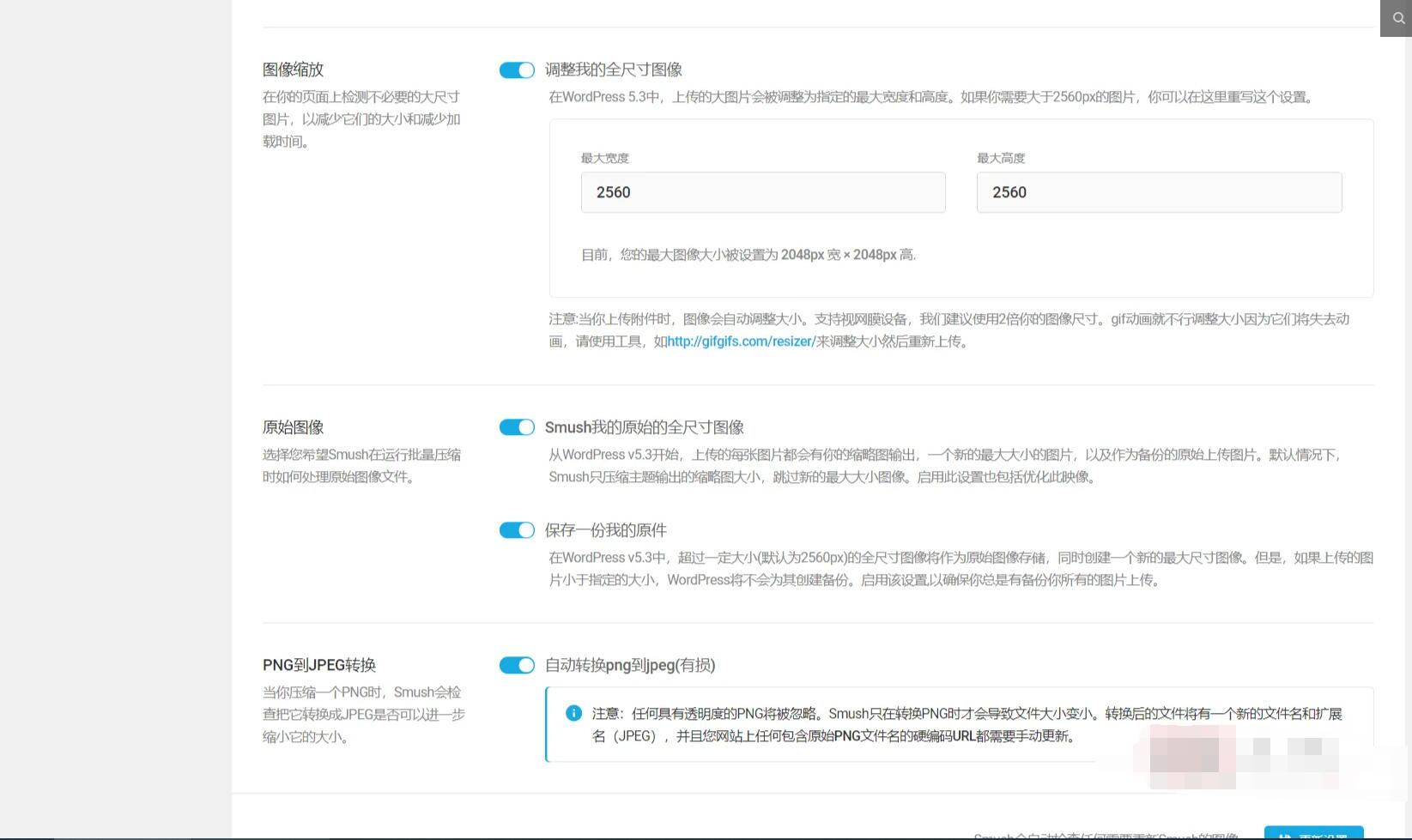Open the search icon in top-right corner
Screen dimensions: 1412x840
click(x=1397, y=18)
